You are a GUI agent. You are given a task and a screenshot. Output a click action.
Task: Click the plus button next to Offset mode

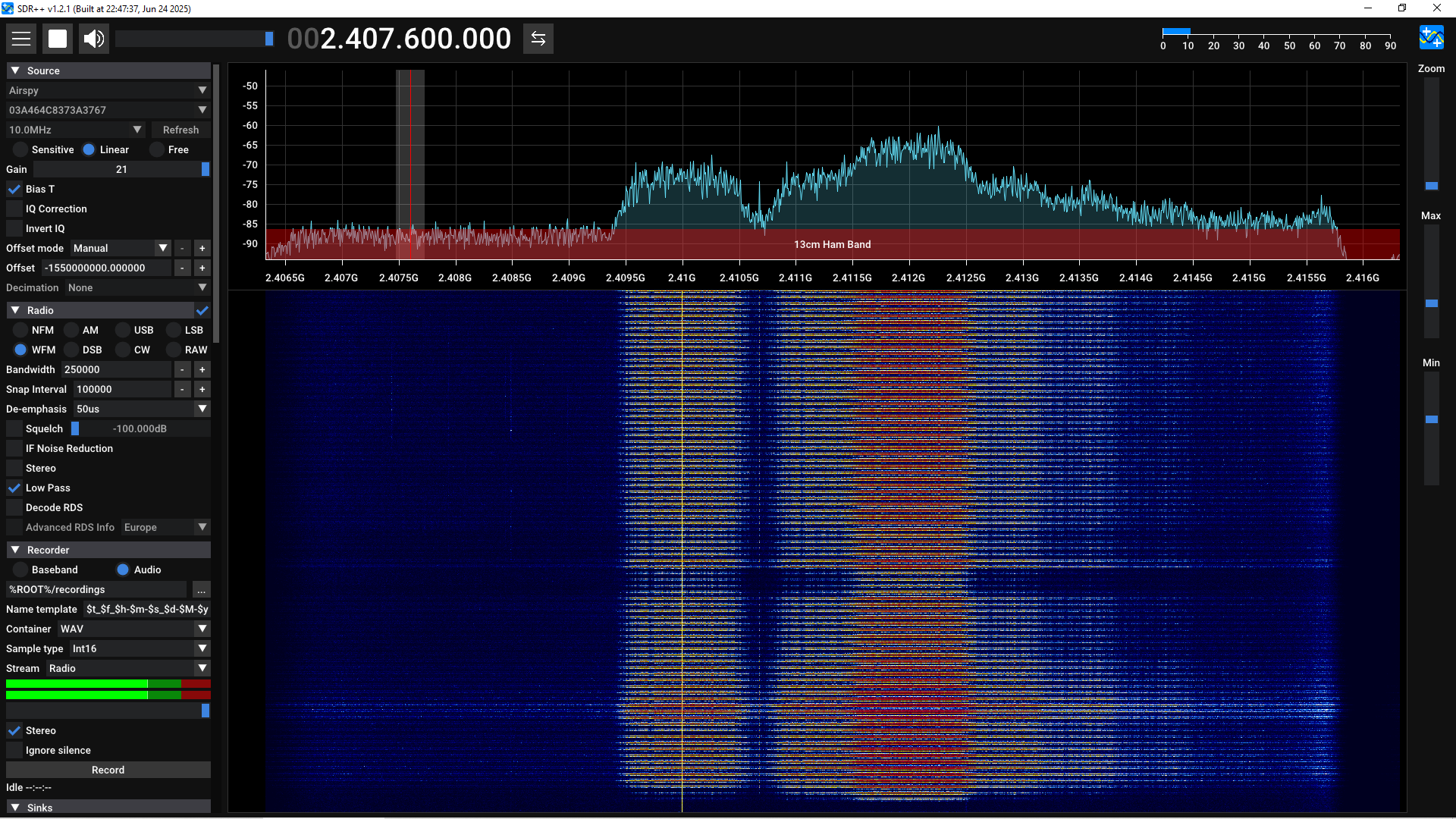pos(202,248)
